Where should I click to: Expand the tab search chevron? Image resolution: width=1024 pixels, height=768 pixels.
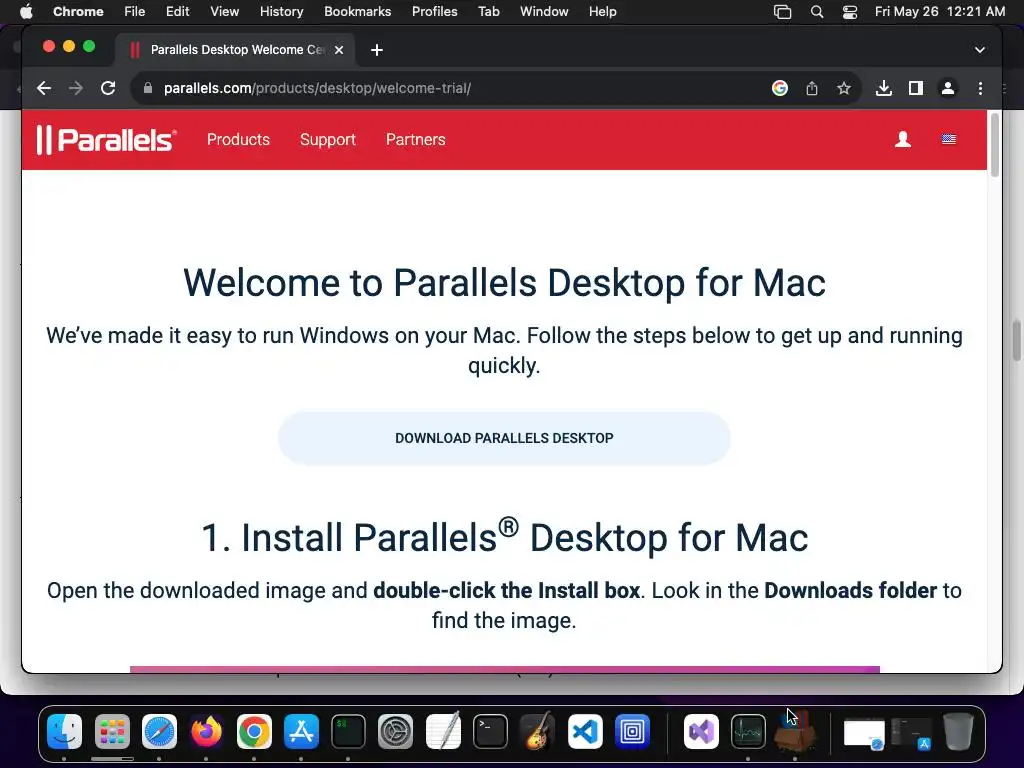(x=980, y=50)
